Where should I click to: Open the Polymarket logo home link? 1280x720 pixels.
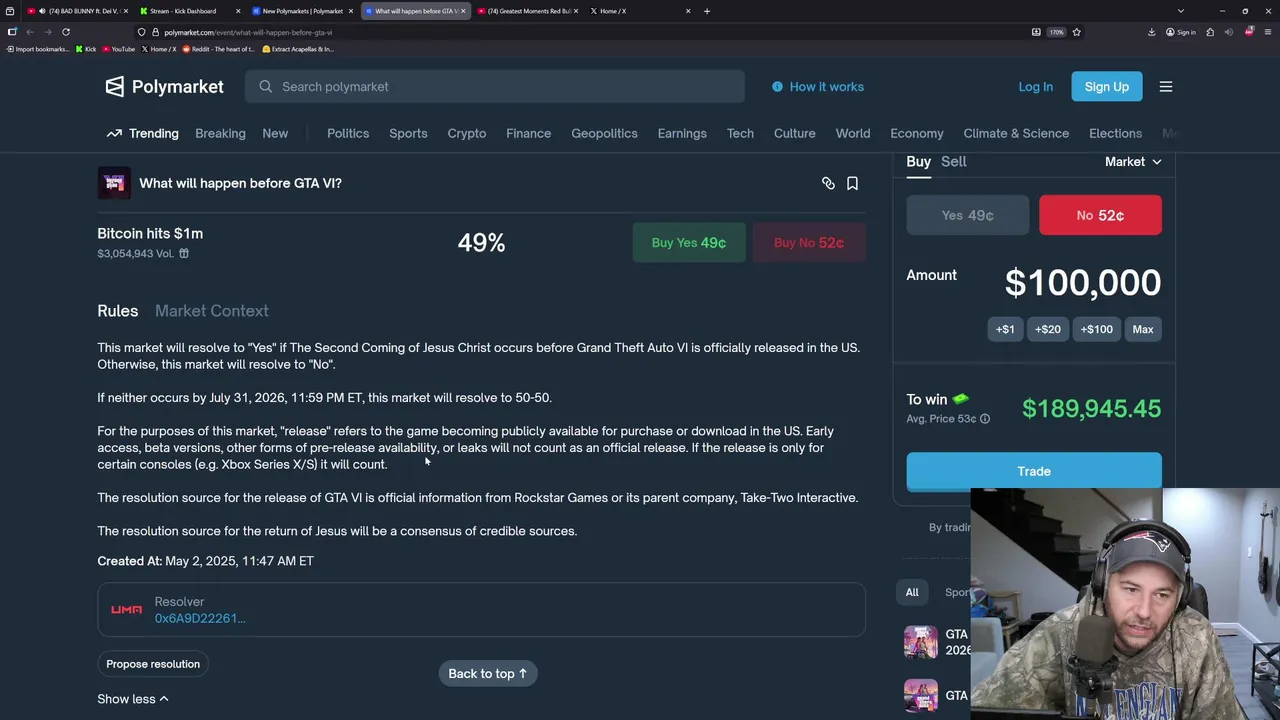165,87
